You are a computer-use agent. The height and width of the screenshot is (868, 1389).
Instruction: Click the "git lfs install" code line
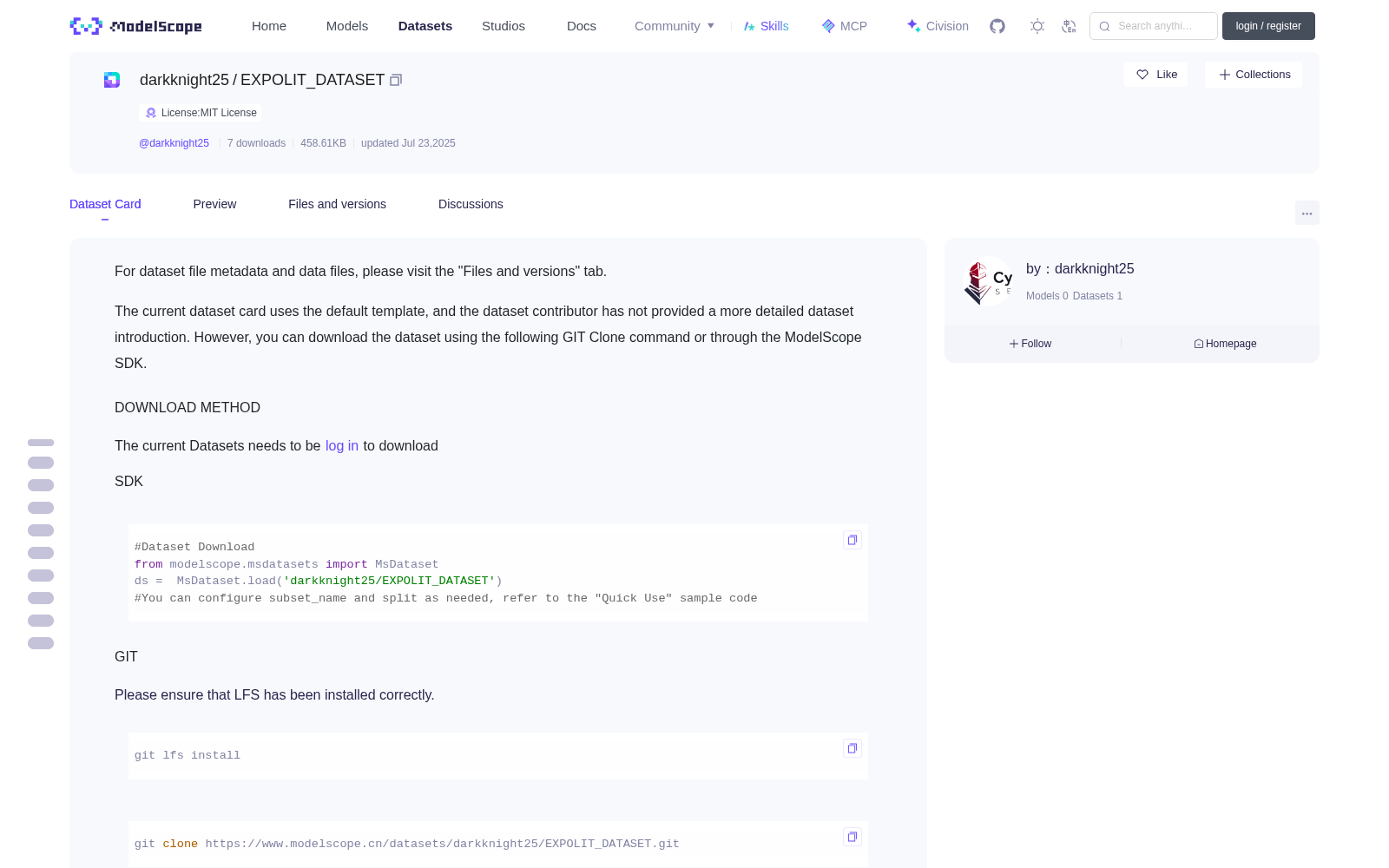click(188, 755)
